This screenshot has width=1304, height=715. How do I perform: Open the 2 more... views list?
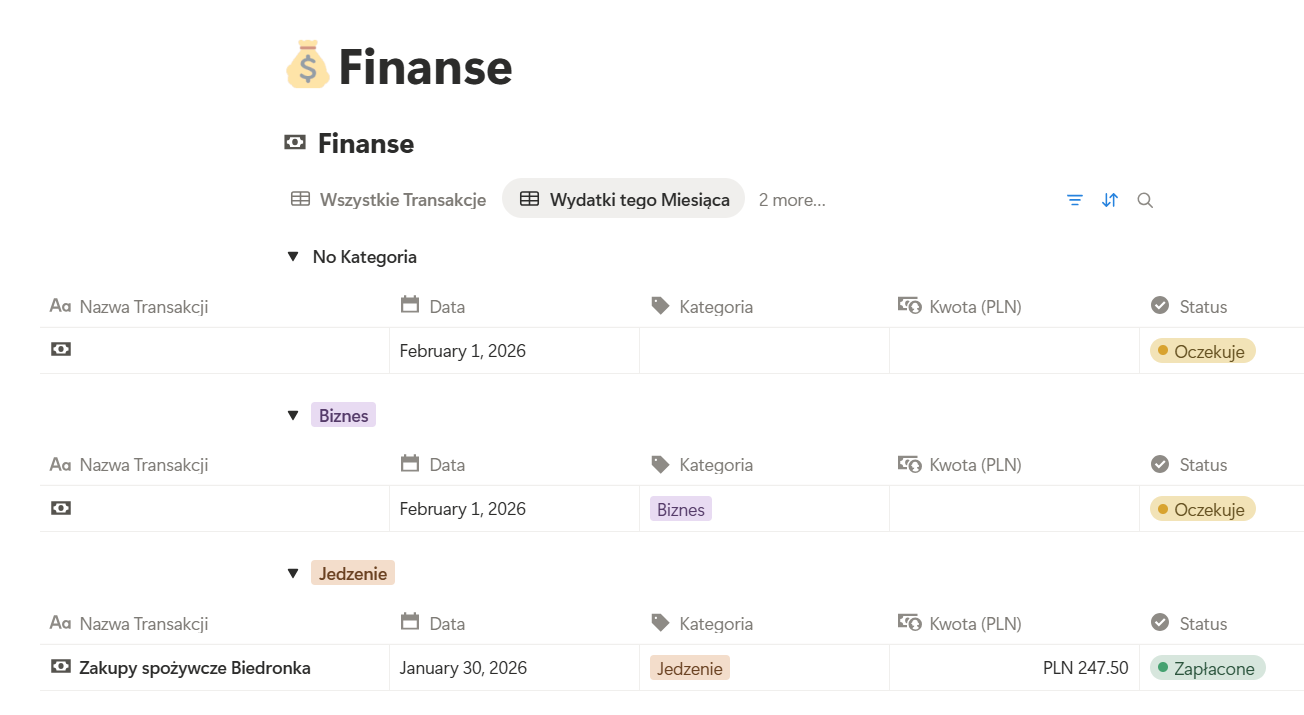click(791, 199)
